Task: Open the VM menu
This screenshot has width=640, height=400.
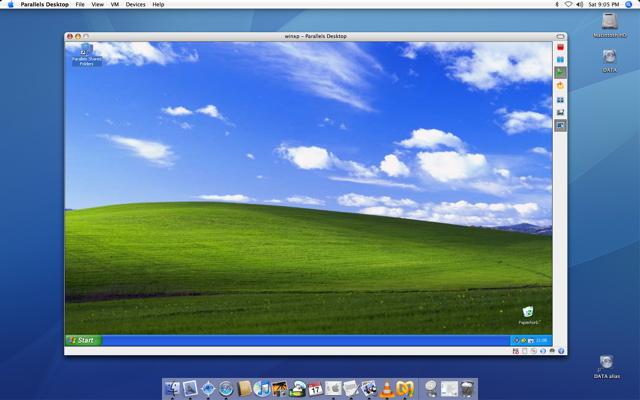Action: (115, 4)
